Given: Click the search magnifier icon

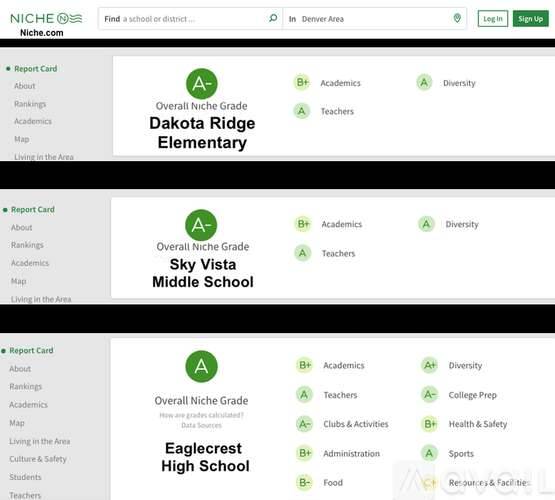Looking at the screenshot, I should [x=273, y=18].
